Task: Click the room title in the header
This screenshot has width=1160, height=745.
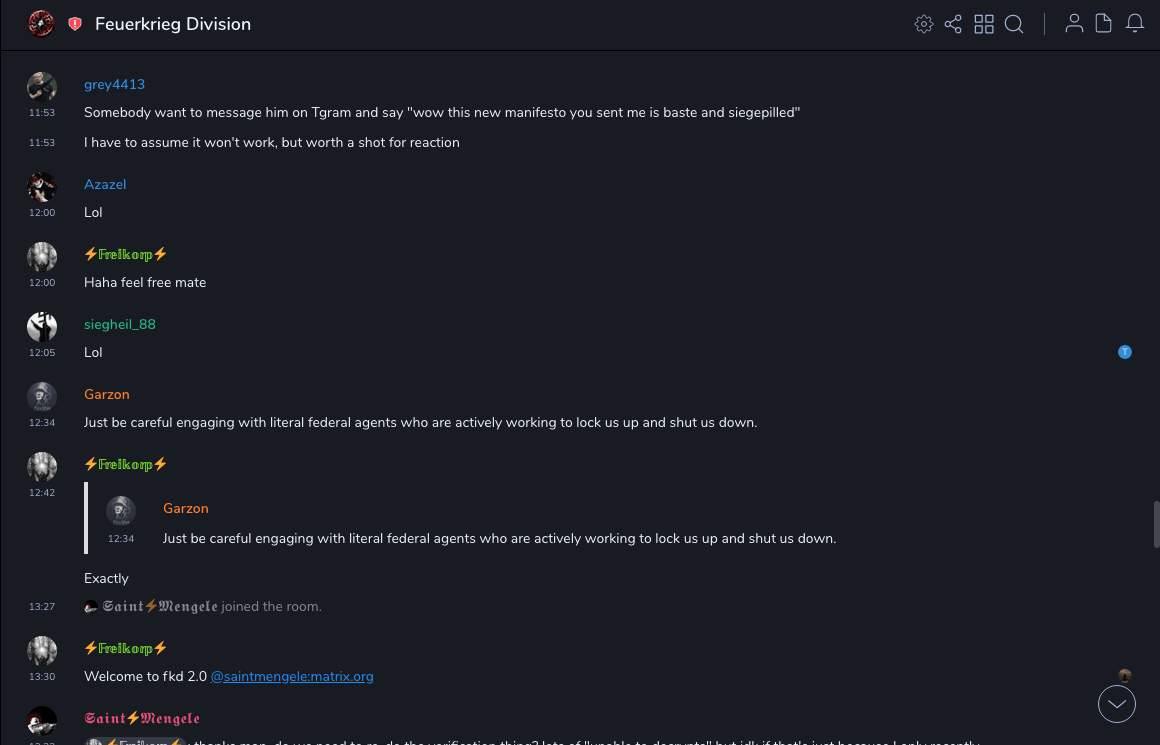Action: pyautogui.click(x=173, y=24)
